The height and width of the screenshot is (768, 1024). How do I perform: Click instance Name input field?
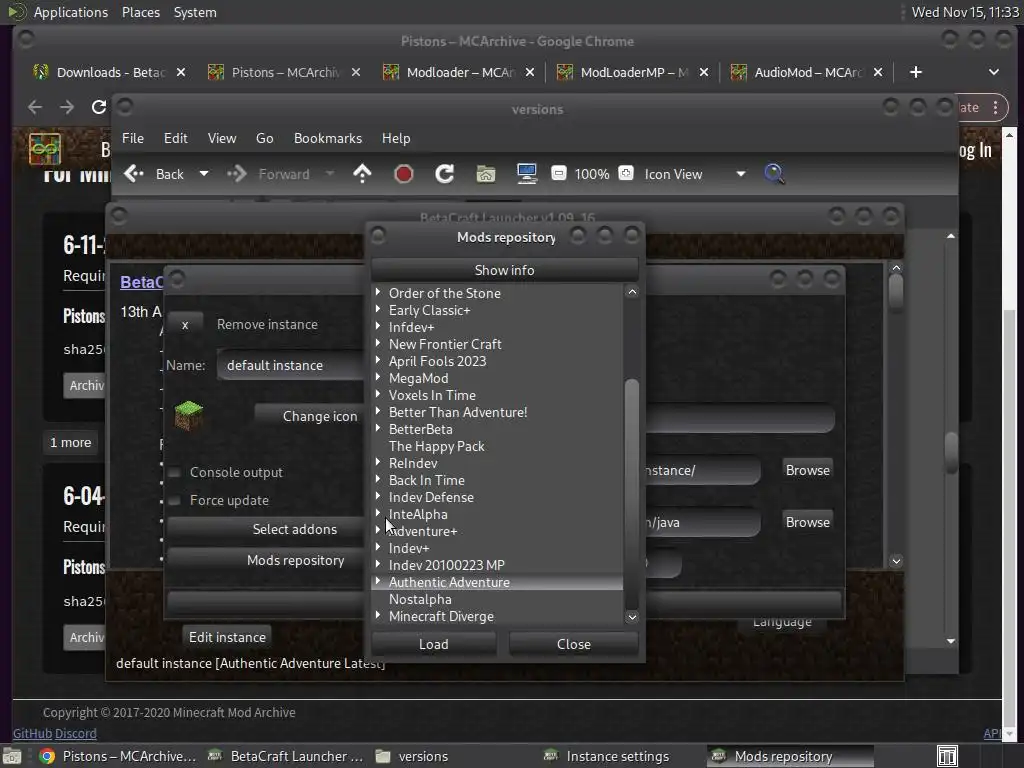click(x=292, y=365)
